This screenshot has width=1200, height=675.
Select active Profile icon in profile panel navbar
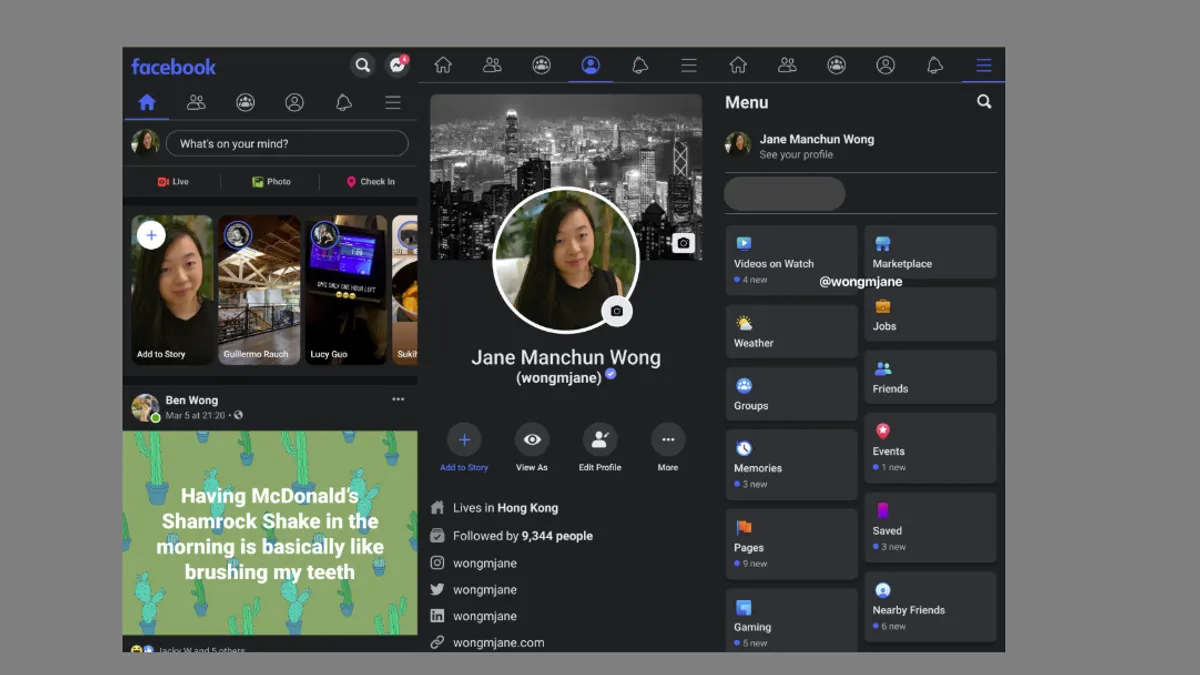590,65
